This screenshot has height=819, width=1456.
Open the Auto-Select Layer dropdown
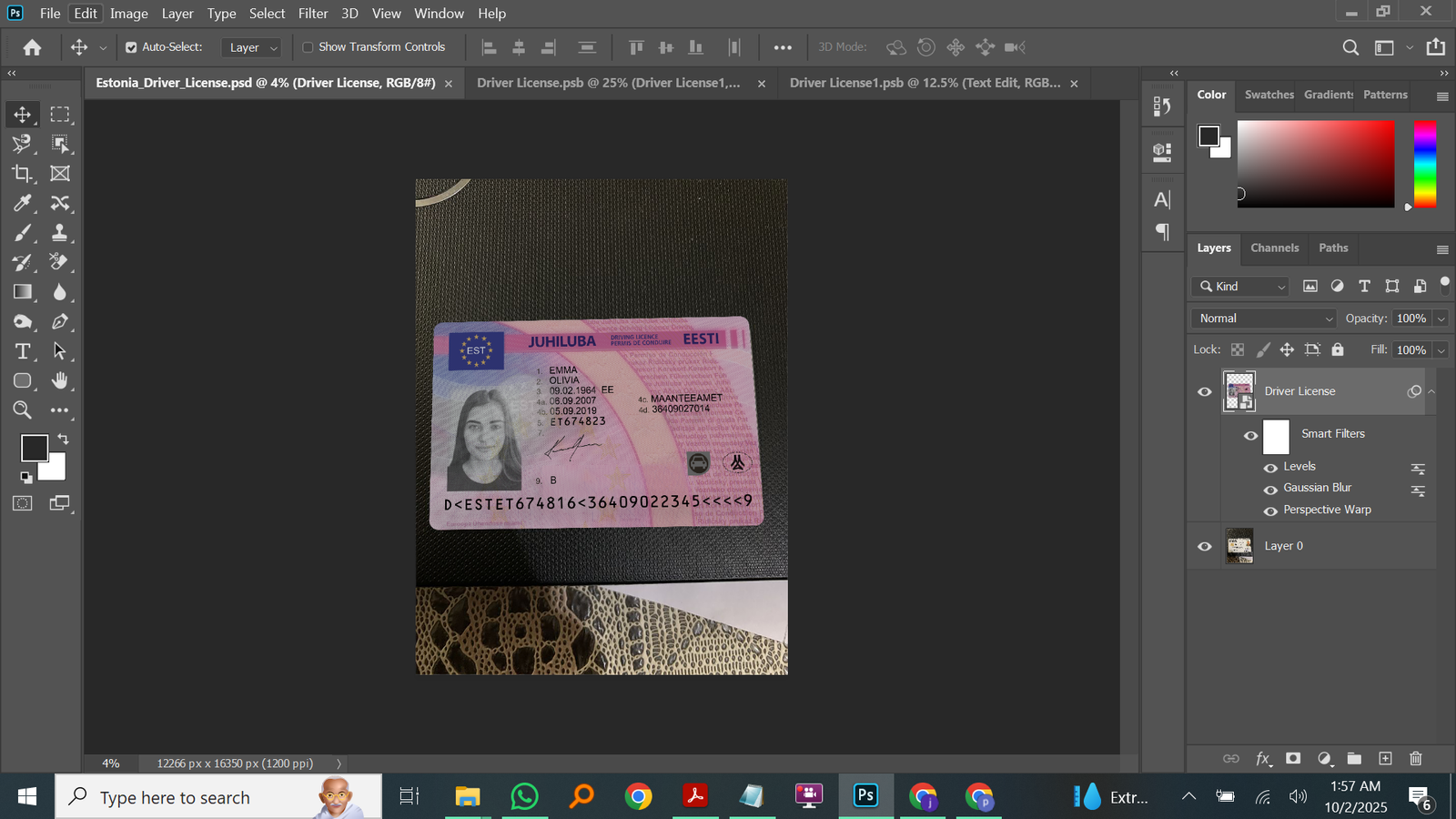251,47
